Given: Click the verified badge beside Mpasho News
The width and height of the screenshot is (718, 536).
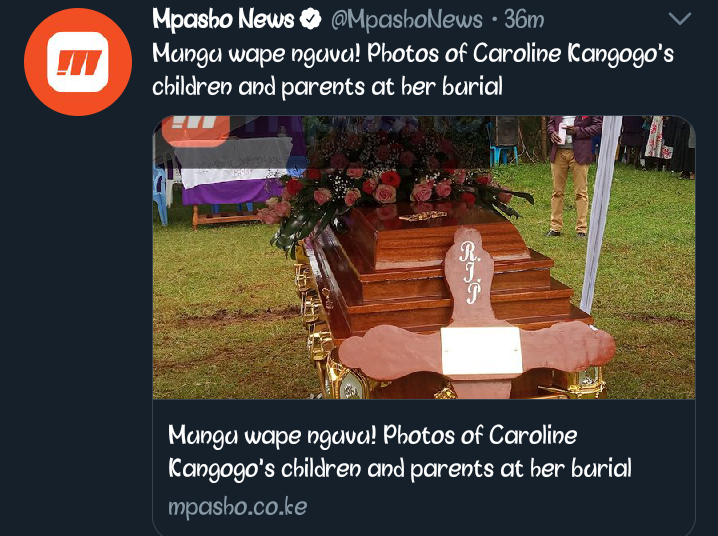Looking at the screenshot, I should tap(310, 20).
